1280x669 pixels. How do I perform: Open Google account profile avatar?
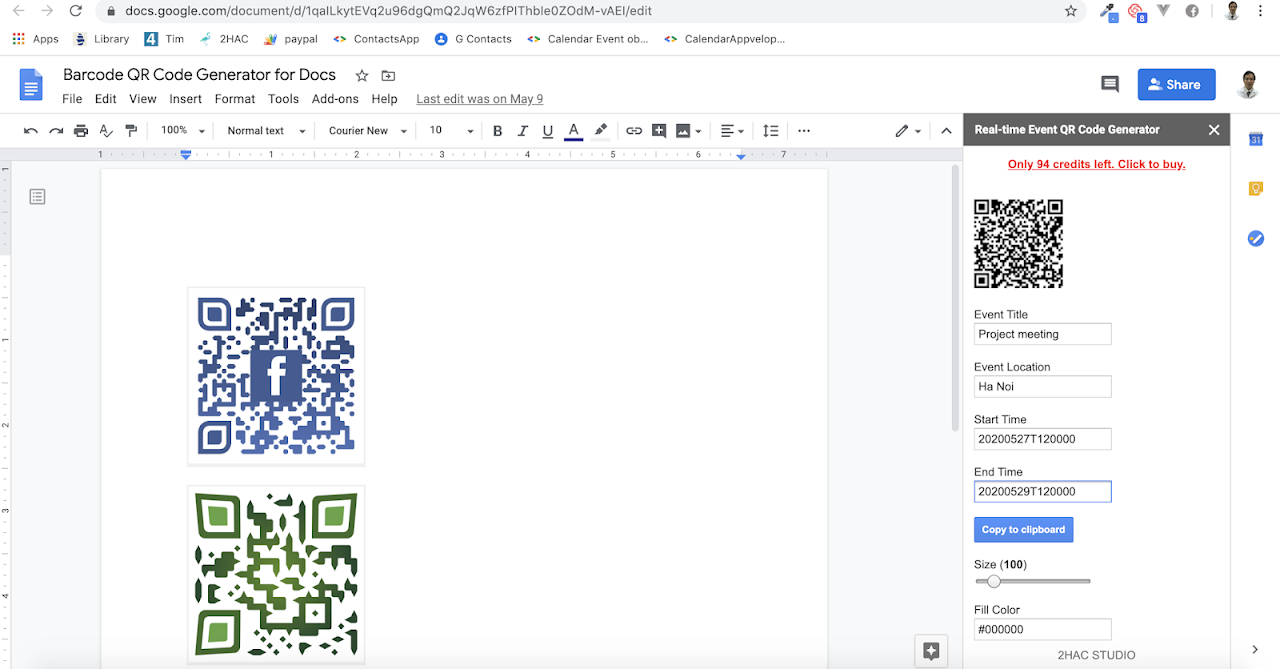(x=1247, y=84)
